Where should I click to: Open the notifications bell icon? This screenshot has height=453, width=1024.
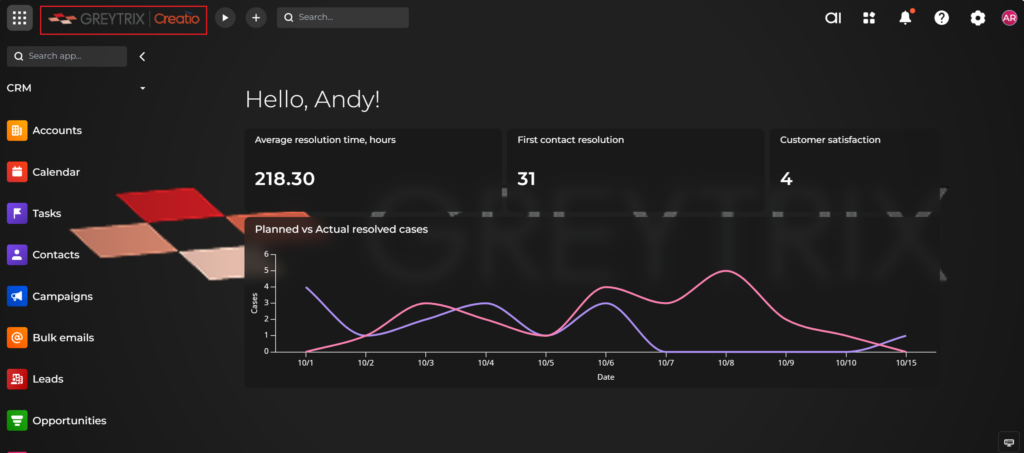905,18
